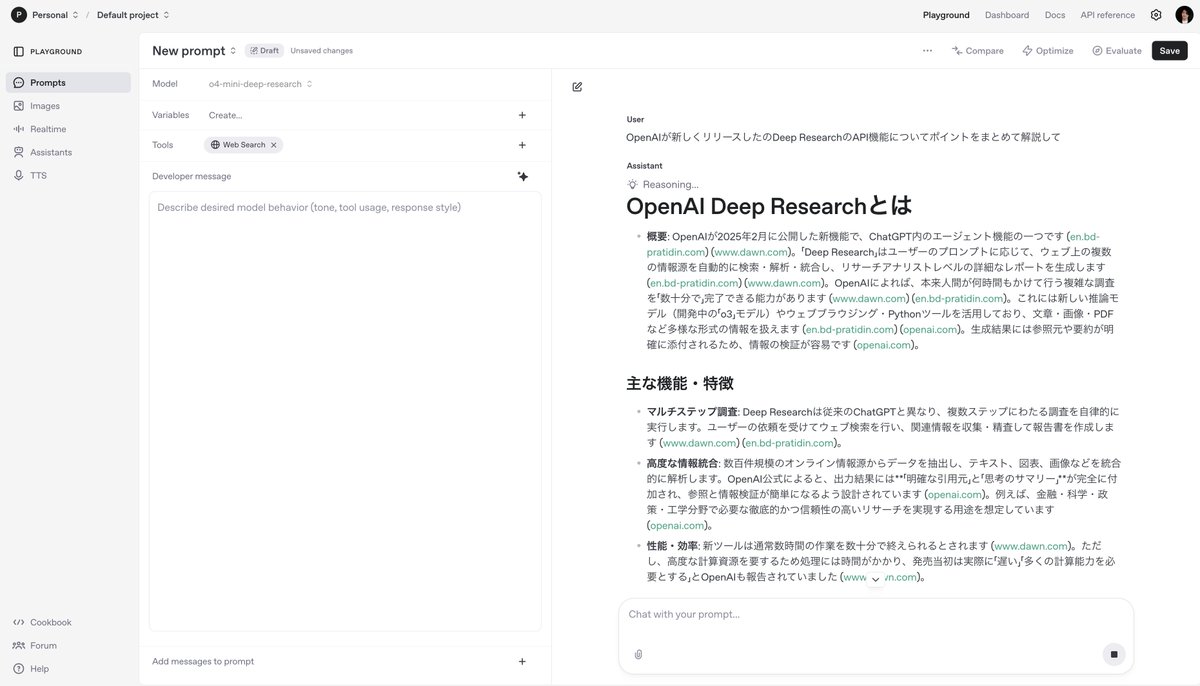1200x686 pixels.
Task: Click the OpenAI Deep Researchとは heading
Action: point(769,206)
